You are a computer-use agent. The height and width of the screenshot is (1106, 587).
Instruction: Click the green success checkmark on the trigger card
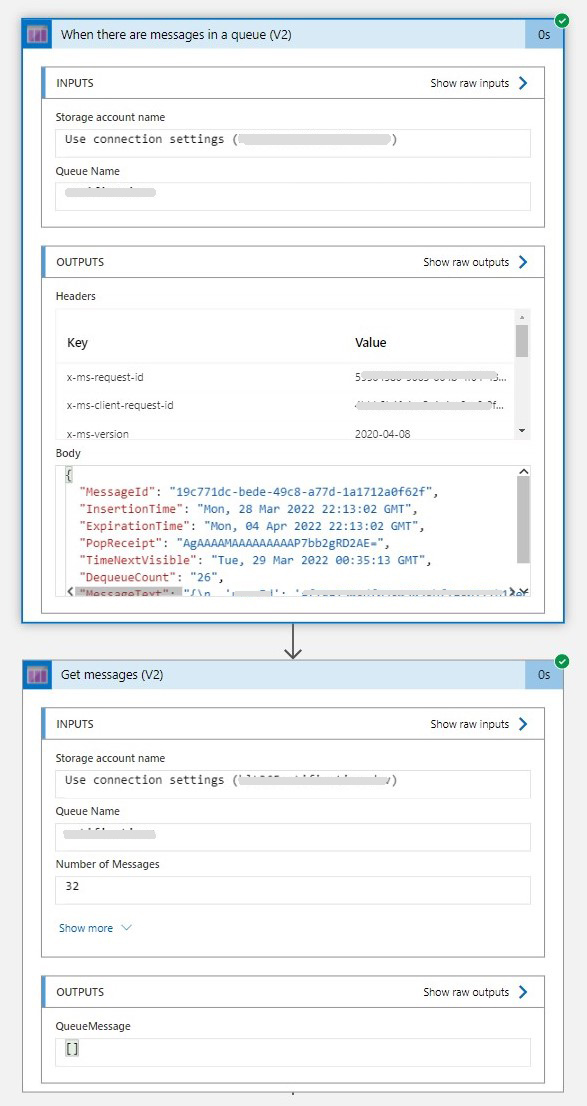click(x=562, y=20)
